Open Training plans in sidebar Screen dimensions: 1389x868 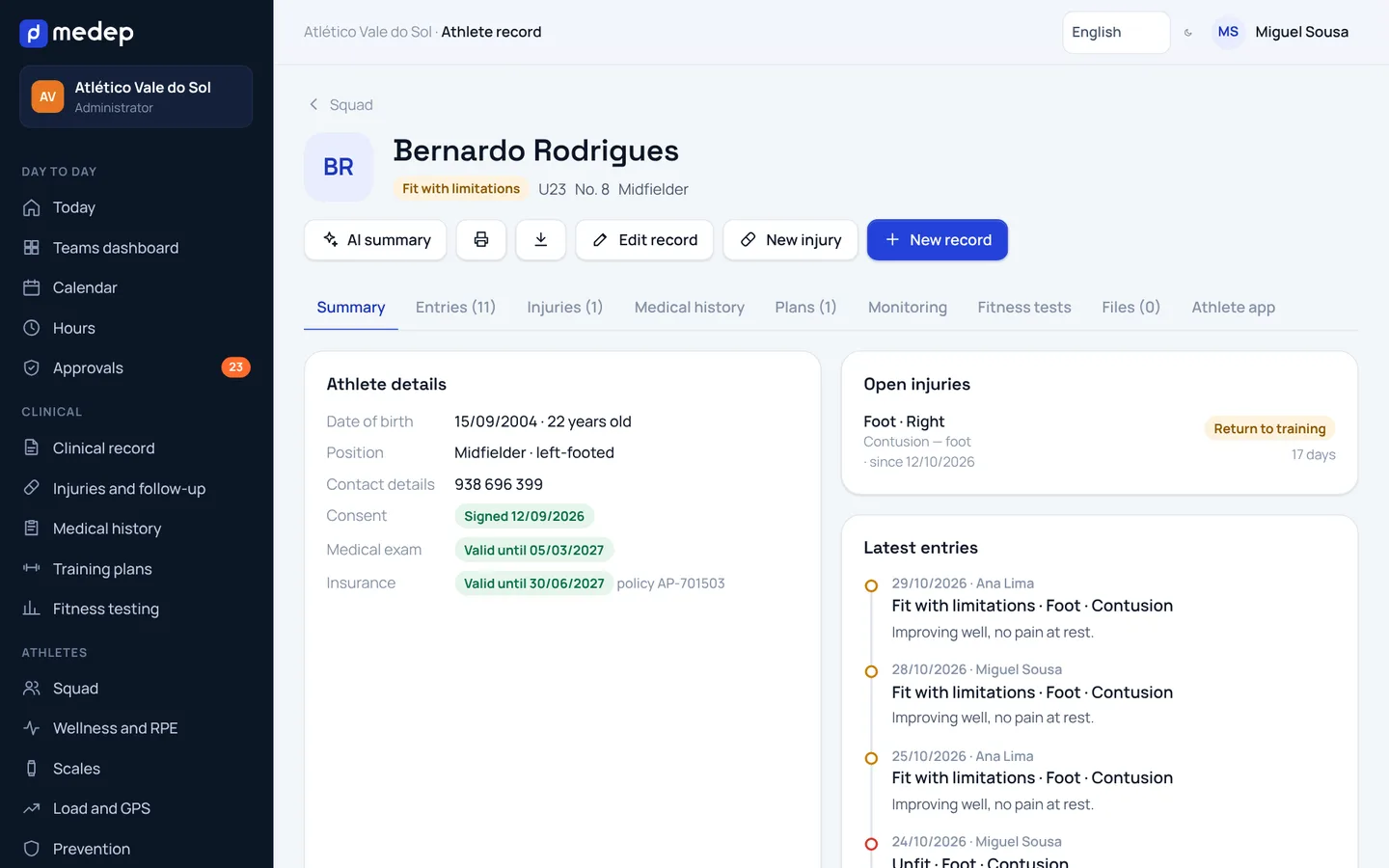tap(136, 569)
